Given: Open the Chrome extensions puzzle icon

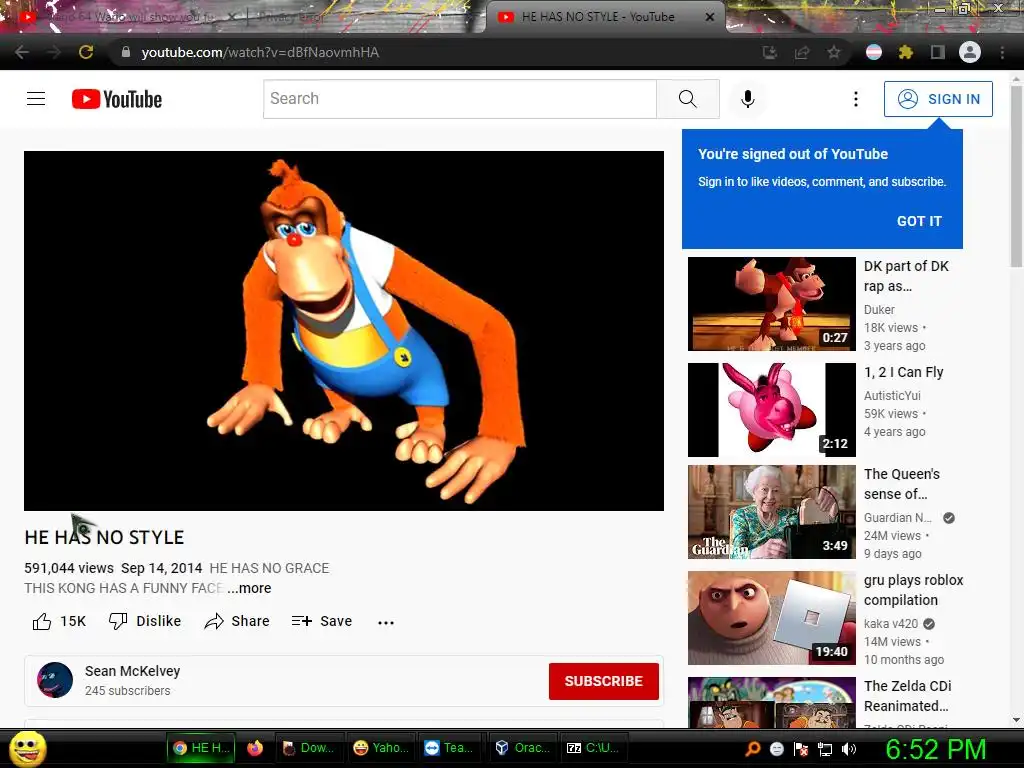Looking at the screenshot, I should click(906, 52).
